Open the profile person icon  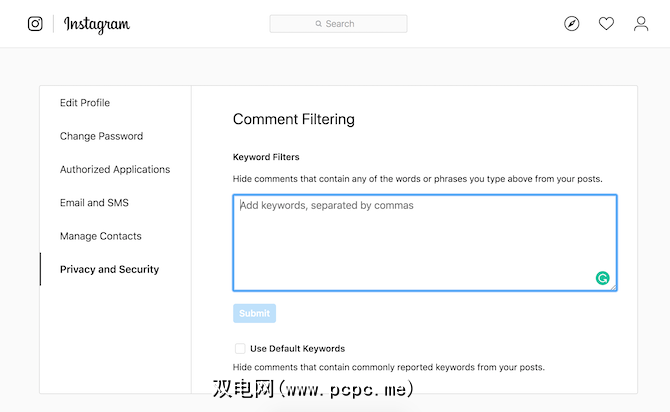[x=641, y=24]
